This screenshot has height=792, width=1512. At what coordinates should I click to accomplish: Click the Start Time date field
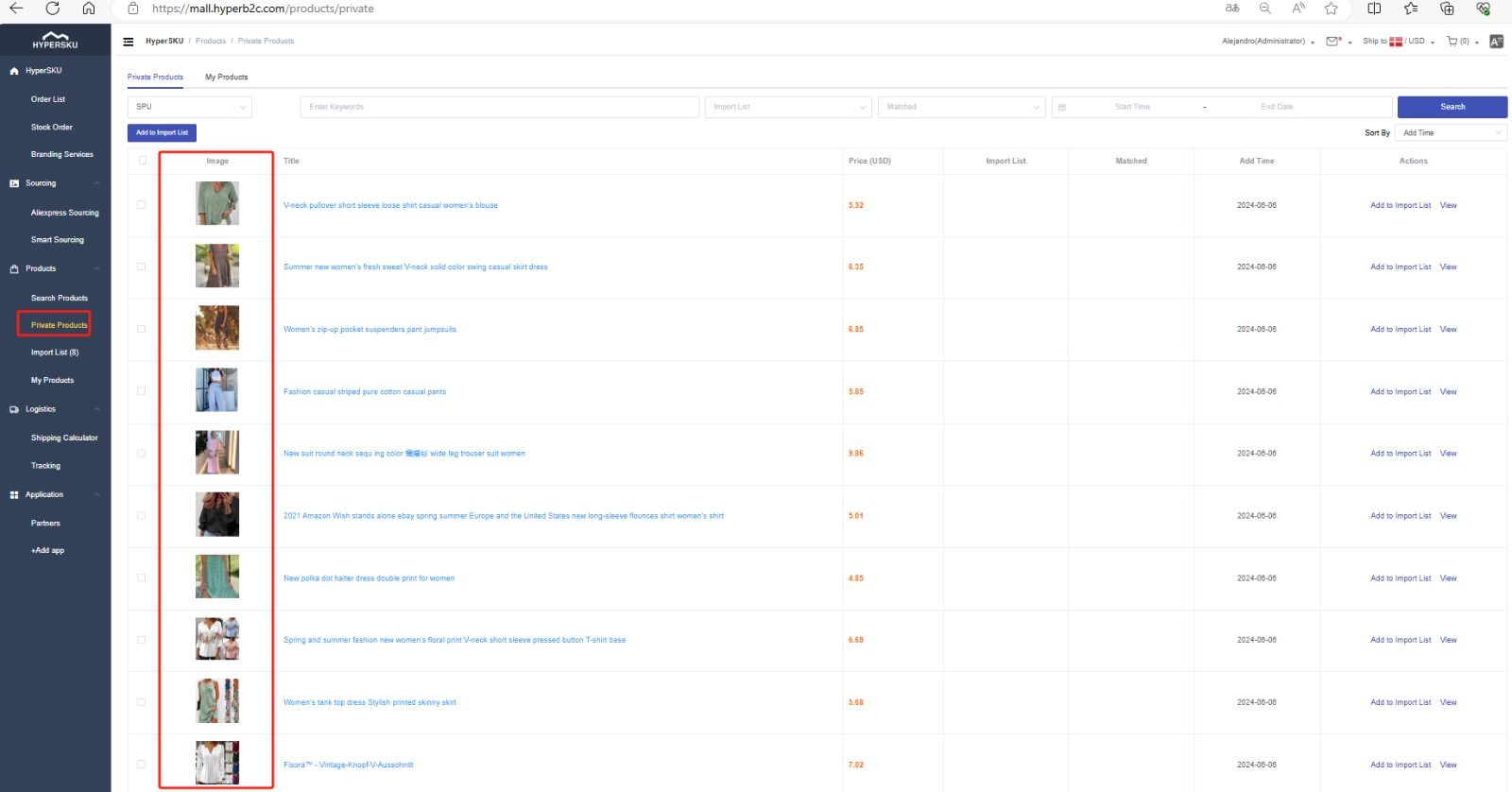[x=1132, y=107]
